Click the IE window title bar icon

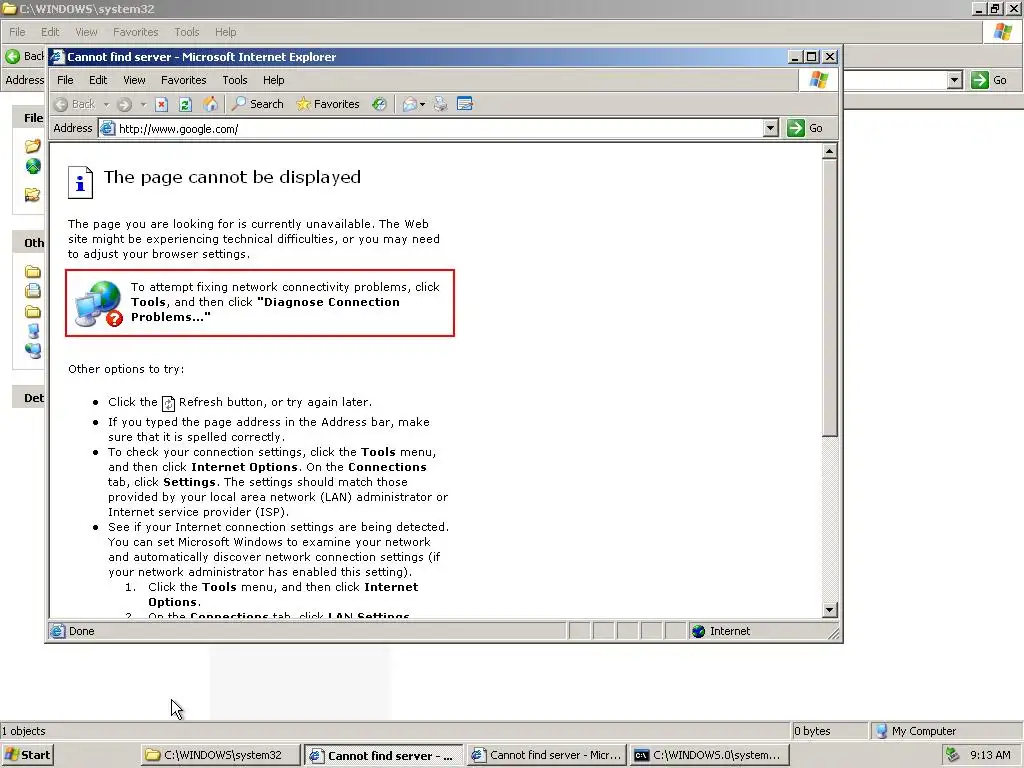[x=57, y=57]
